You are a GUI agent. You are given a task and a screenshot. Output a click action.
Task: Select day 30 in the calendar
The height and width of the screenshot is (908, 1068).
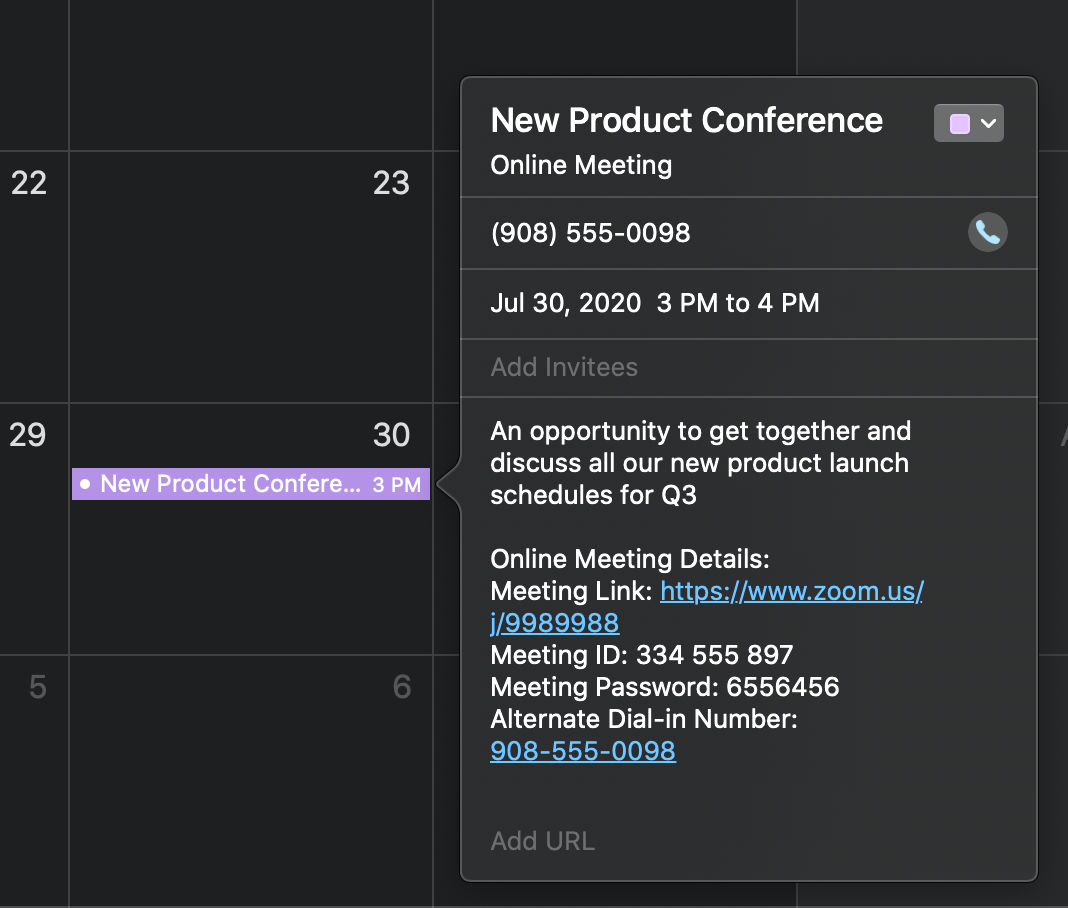(x=391, y=435)
